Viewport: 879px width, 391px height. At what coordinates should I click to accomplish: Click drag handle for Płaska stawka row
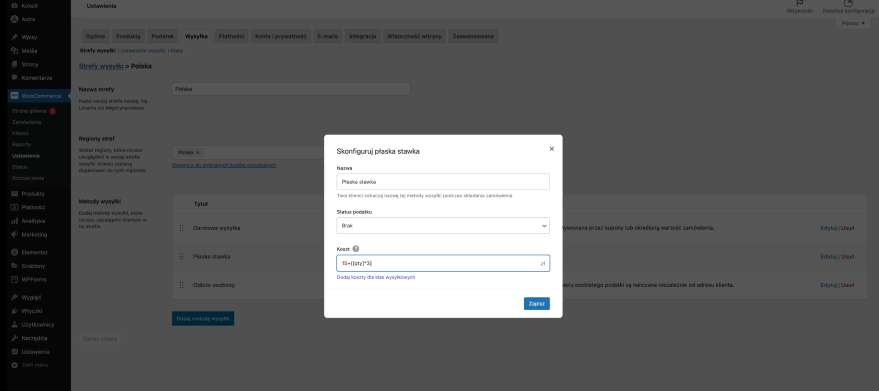pyautogui.click(x=181, y=256)
